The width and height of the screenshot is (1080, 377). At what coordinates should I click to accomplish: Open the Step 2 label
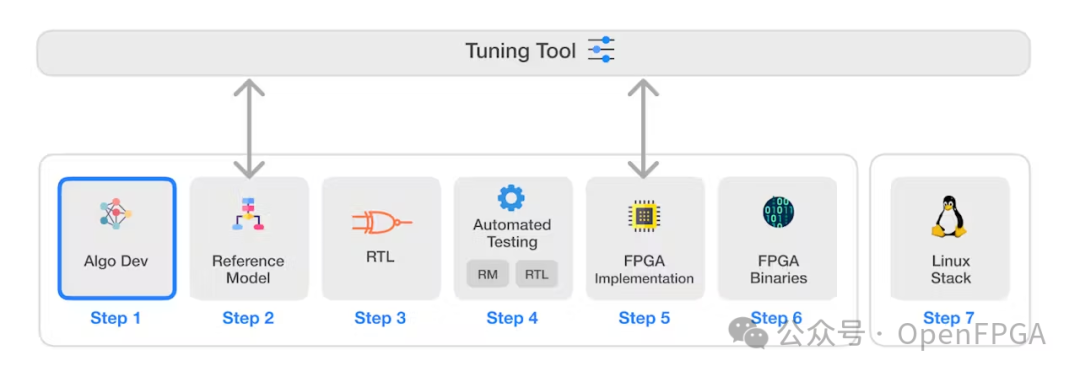coord(248,318)
